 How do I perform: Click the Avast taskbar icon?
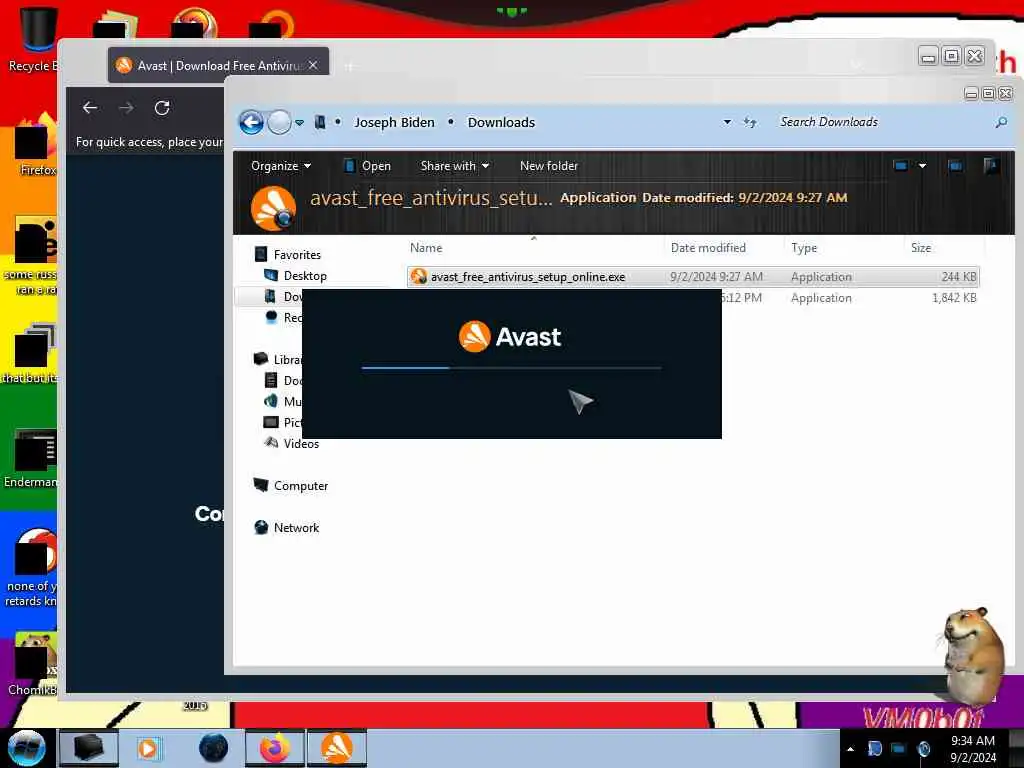pyautogui.click(x=336, y=748)
